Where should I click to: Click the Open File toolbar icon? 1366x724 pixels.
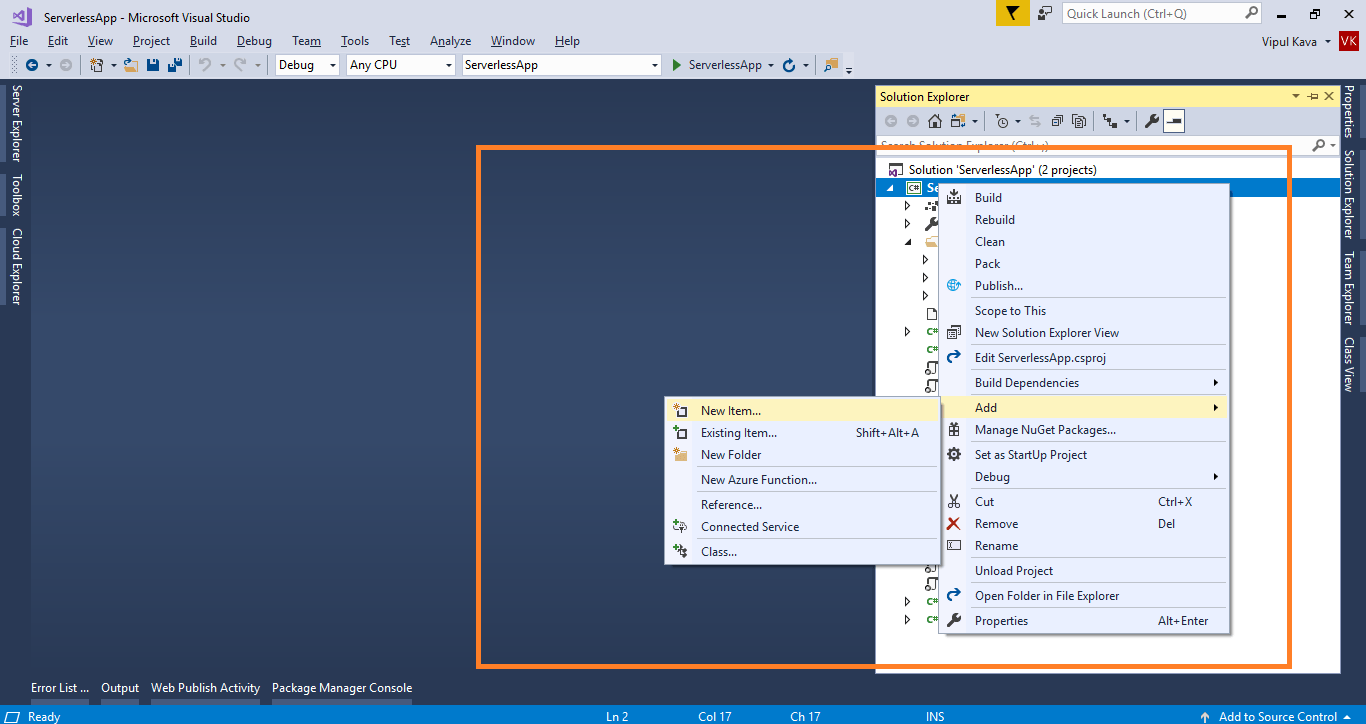[x=130, y=65]
